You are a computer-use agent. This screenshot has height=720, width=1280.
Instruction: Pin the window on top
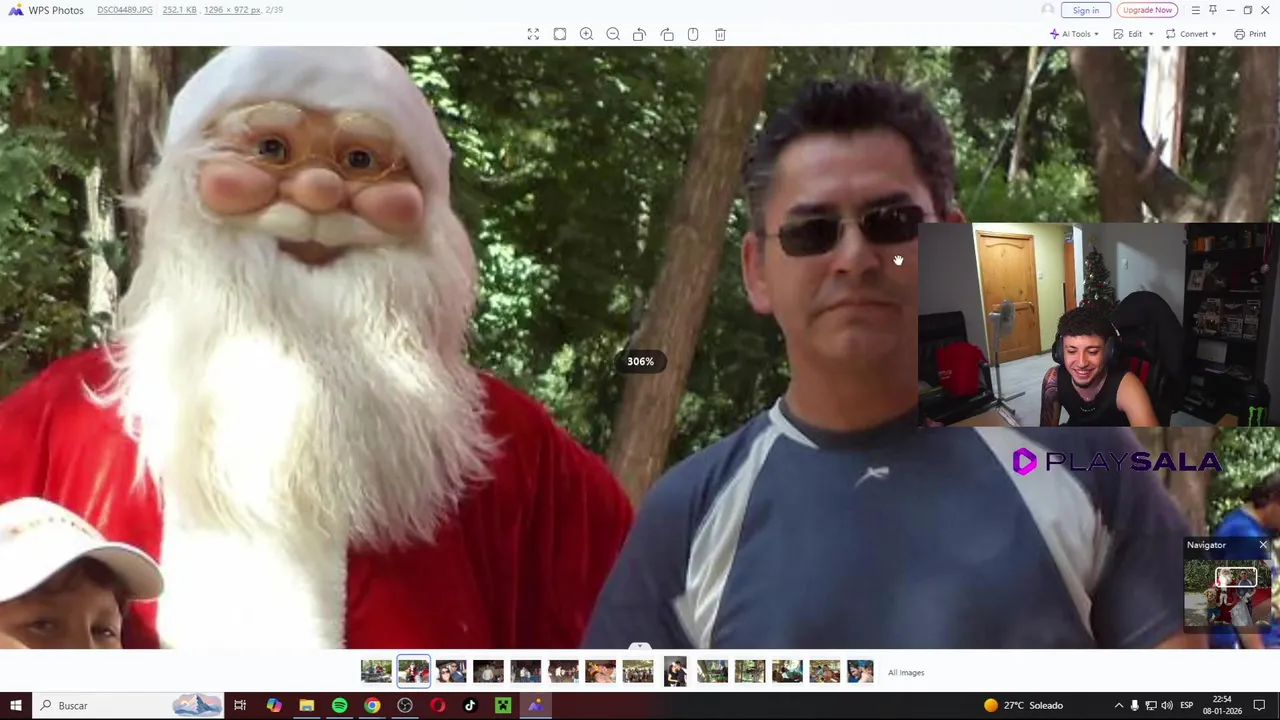pos(1213,10)
